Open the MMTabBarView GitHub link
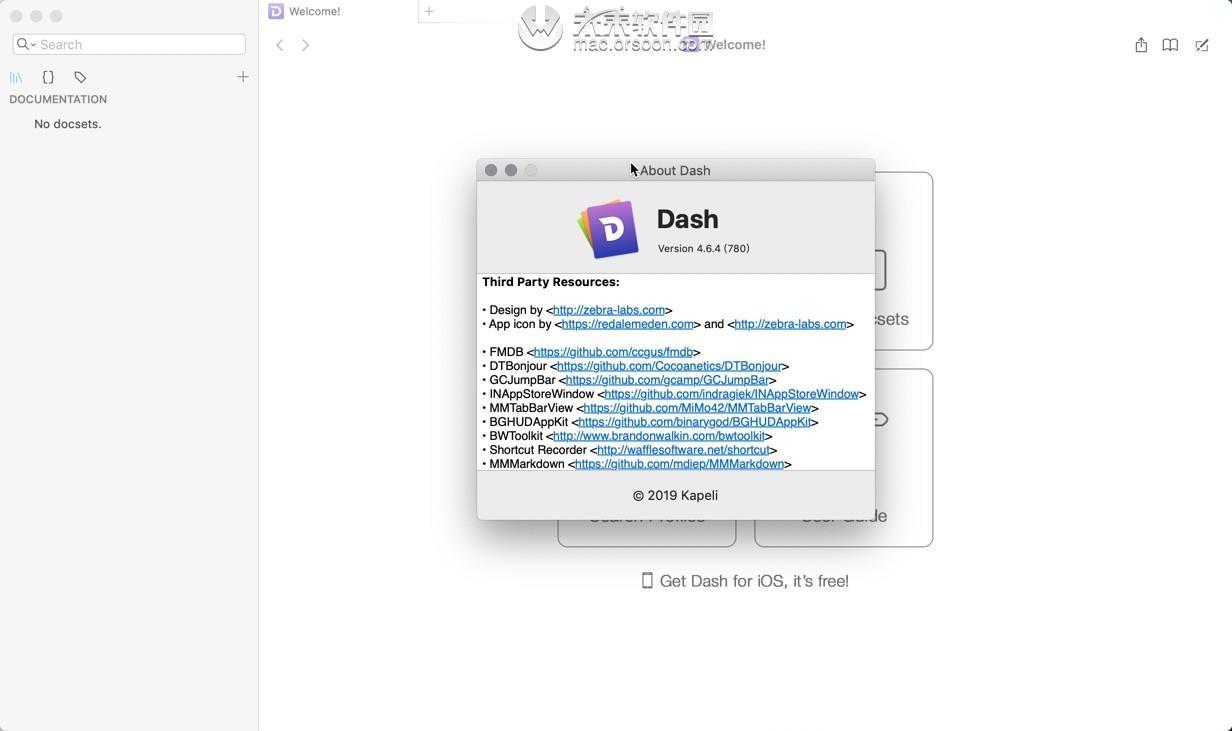Image resolution: width=1232 pixels, height=731 pixels. (697, 408)
